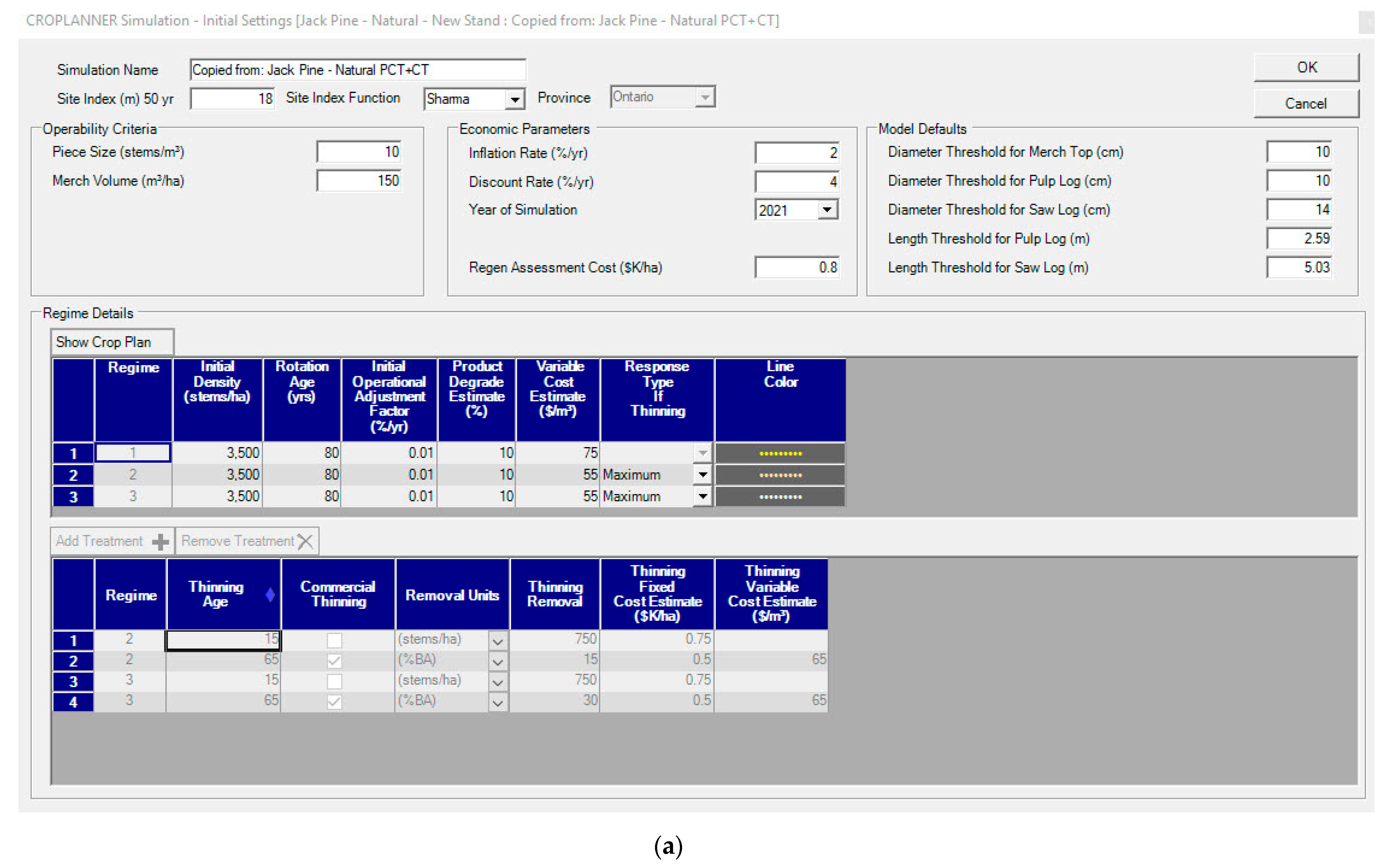This screenshot has height=868, width=1389.
Task: Select row header 4 in treatment table
Action: click(x=73, y=701)
